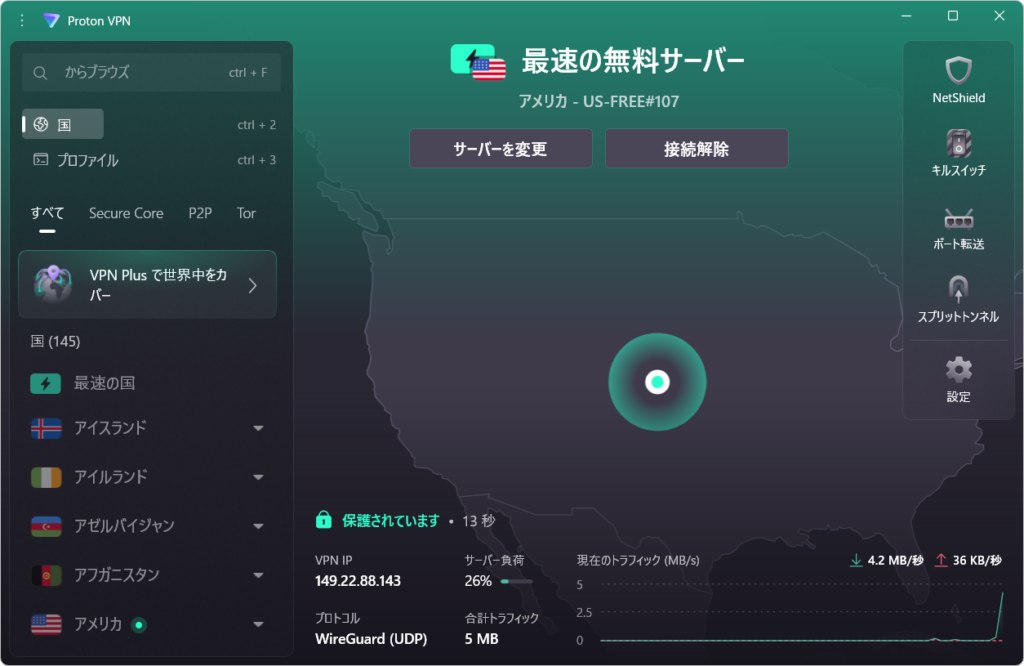Viewport: 1024px width, 666px height.
Task: Click the fastest country lightning icon
Action: (46, 383)
